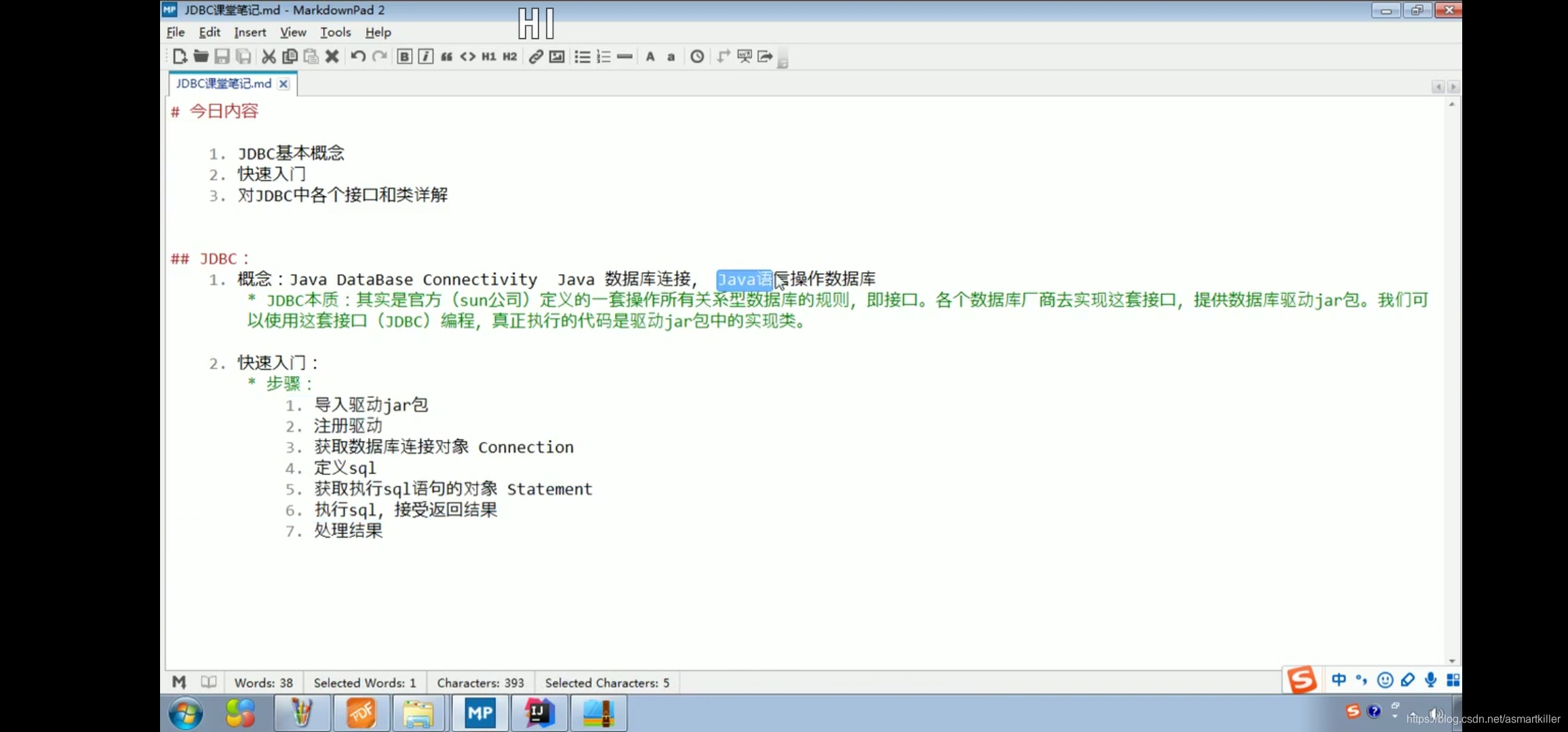Screen dimensions: 1568x732
Task: Toggle the live preview book icon
Action: pos(208,682)
